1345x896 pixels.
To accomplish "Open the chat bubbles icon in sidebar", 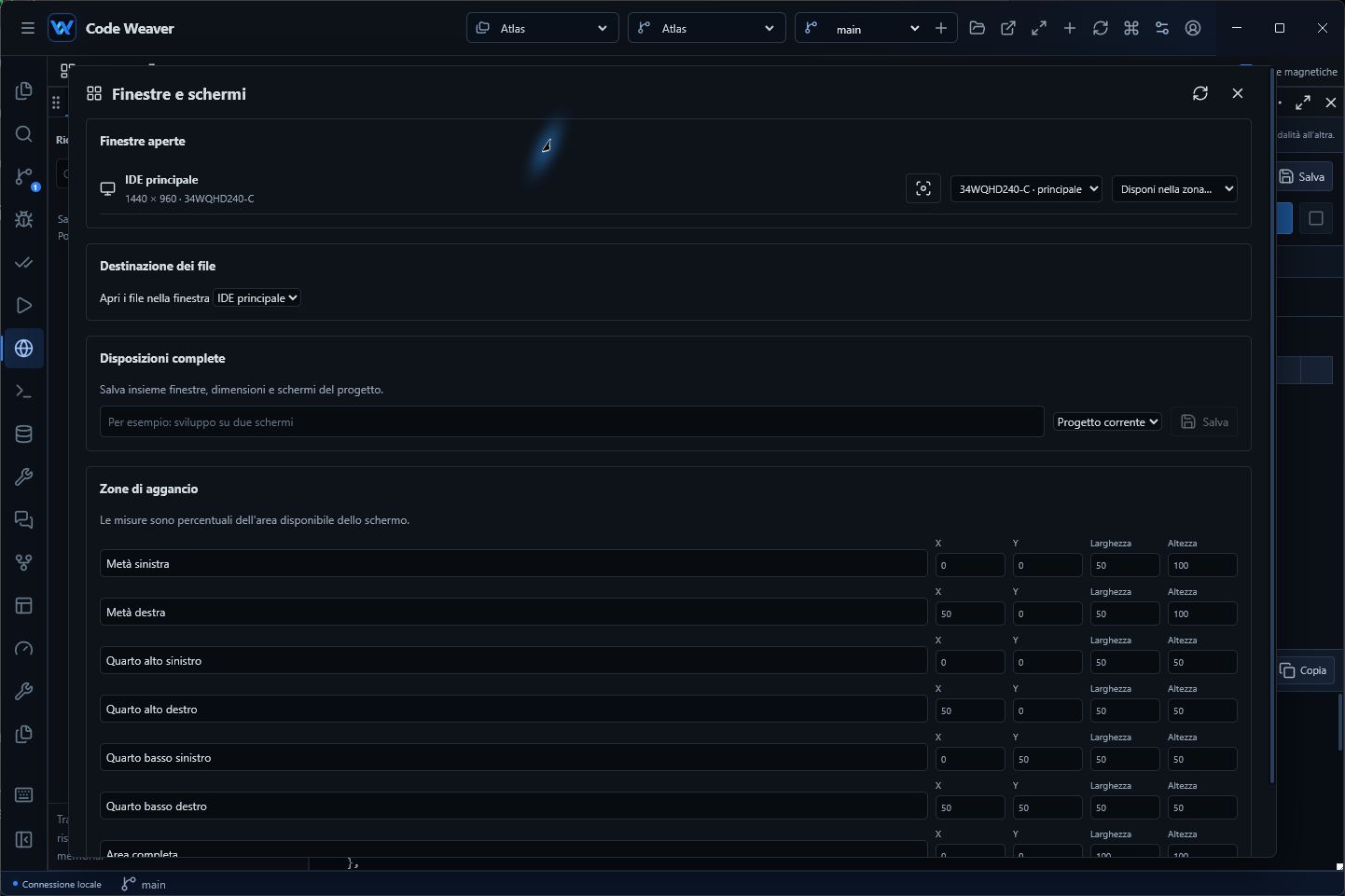I will click(x=24, y=520).
